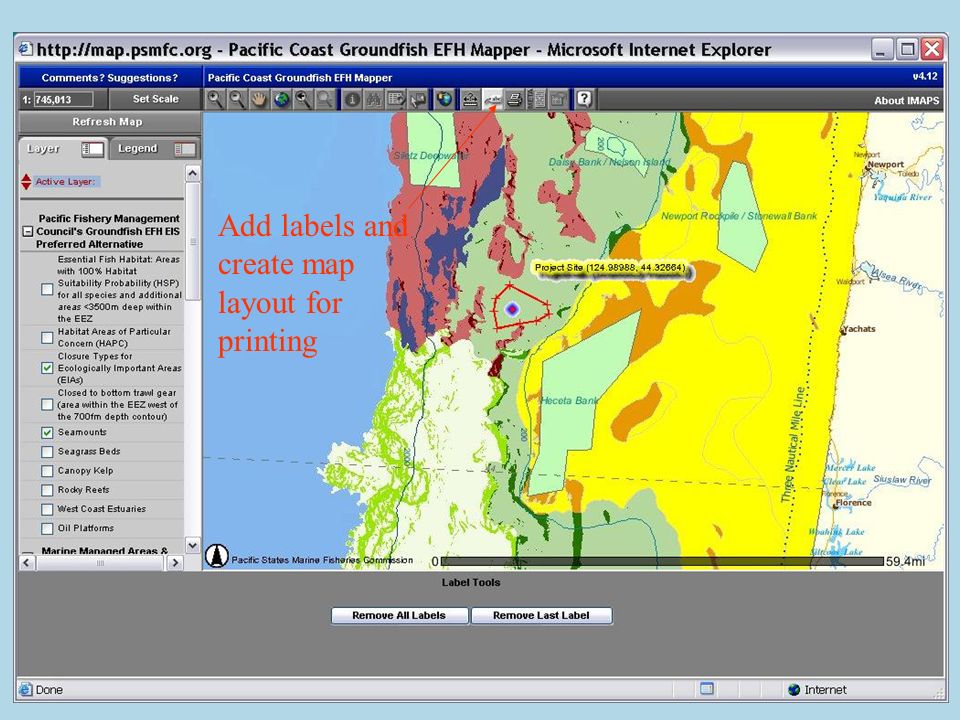Click the Set Scale button
Image resolution: width=960 pixels, height=720 pixels.
[156, 99]
